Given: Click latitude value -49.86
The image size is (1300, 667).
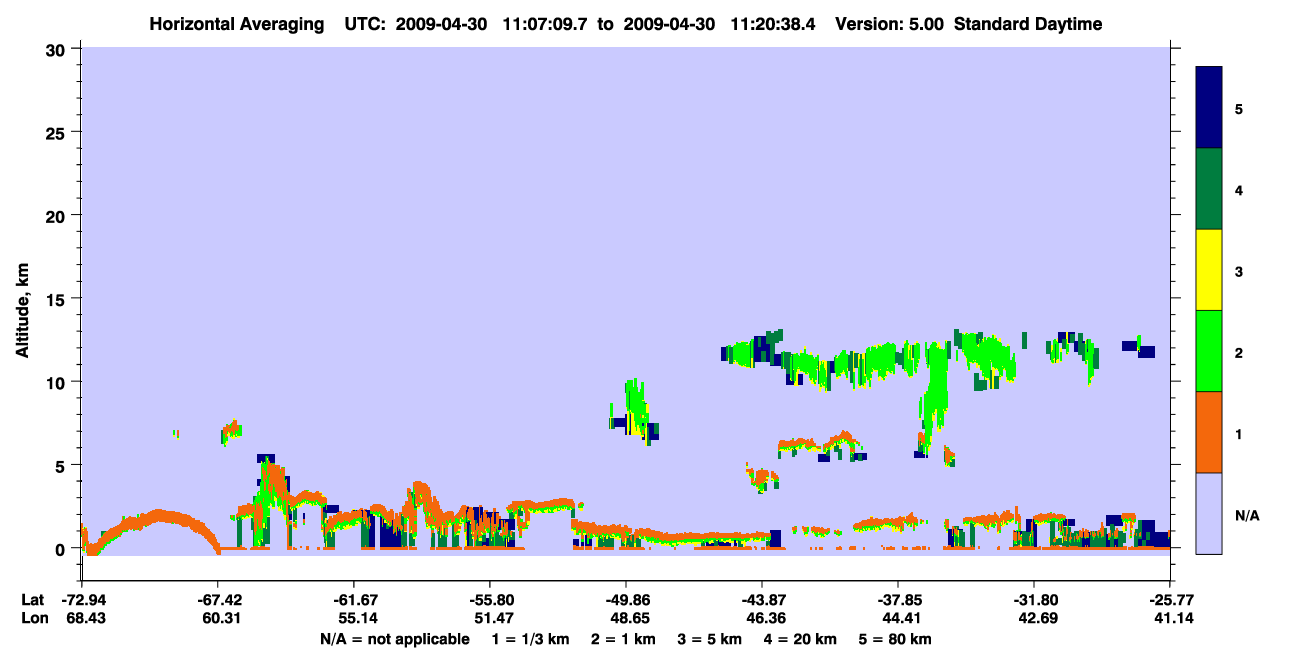Looking at the screenshot, I should (626, 600).
